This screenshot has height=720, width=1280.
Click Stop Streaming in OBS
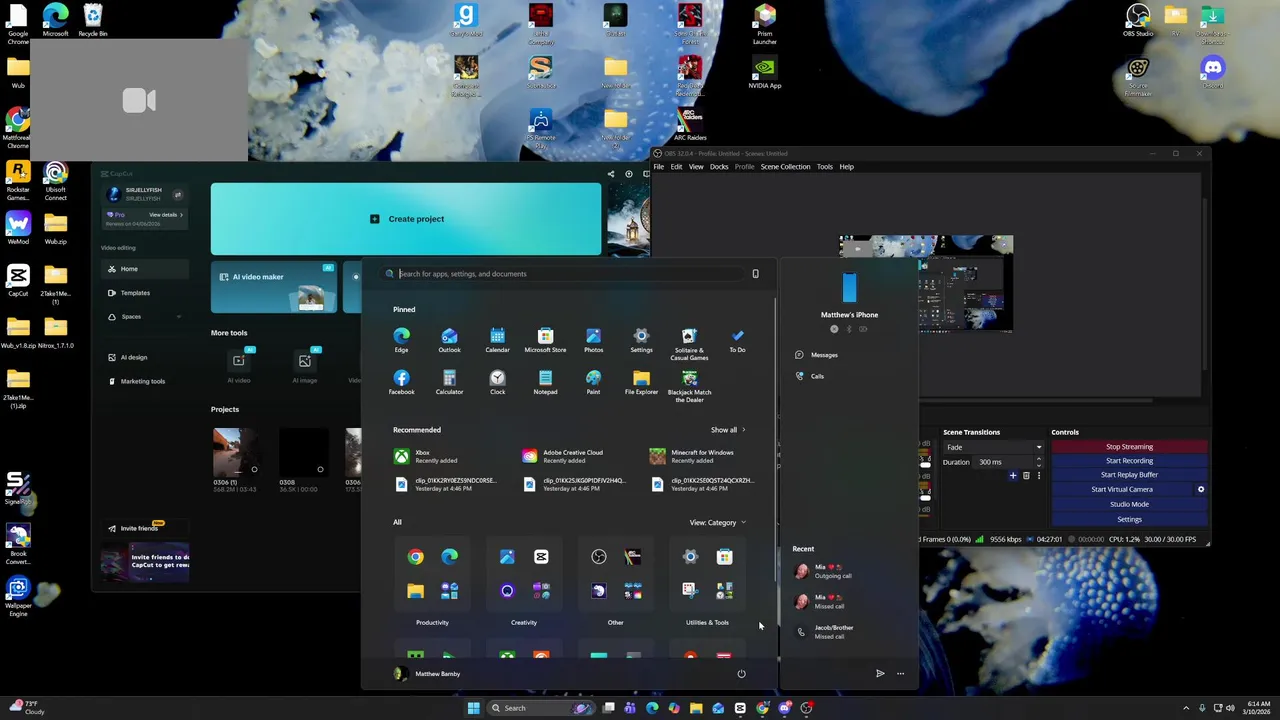click(x=1129, y=447)
